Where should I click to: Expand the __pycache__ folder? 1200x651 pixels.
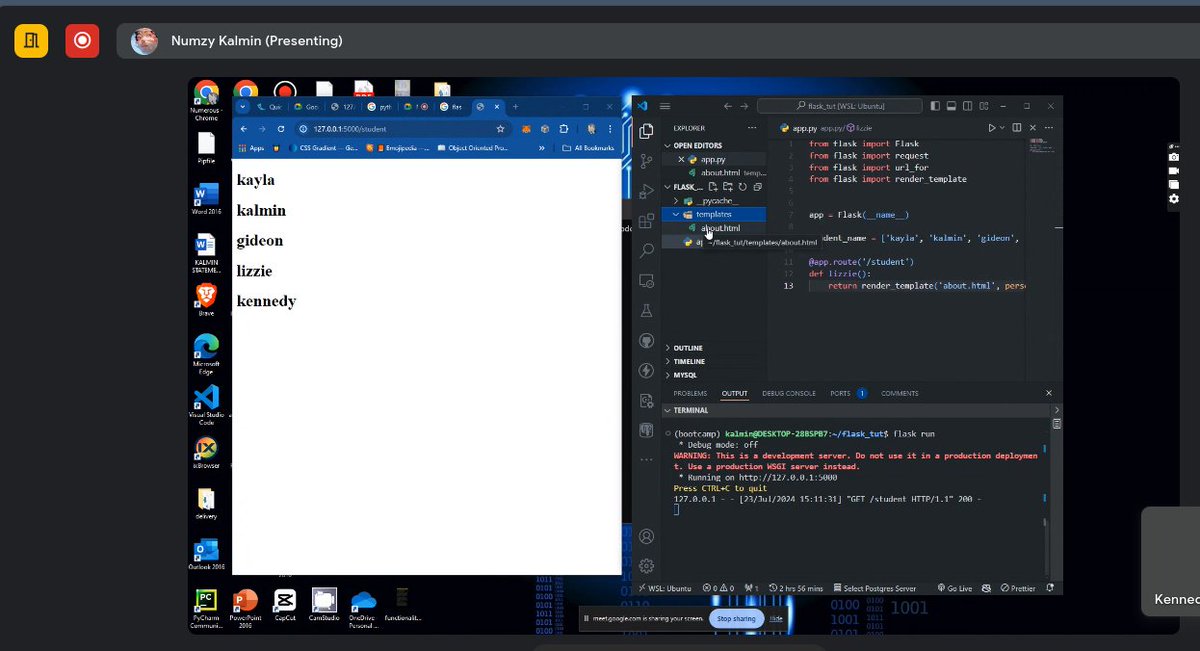[715, 201]
